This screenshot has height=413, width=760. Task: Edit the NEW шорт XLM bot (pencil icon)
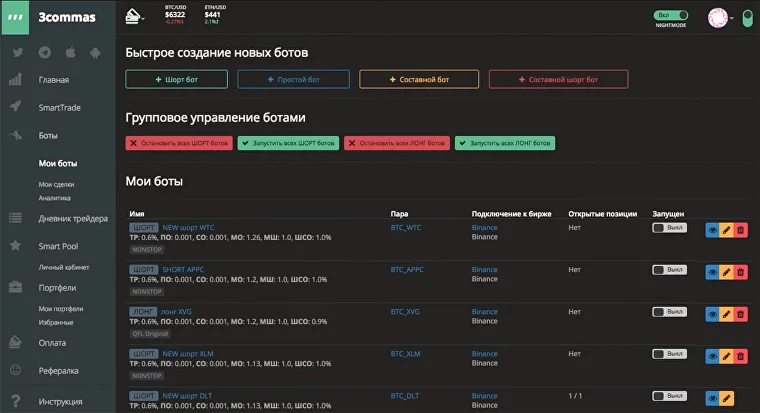tap(727, 355)
